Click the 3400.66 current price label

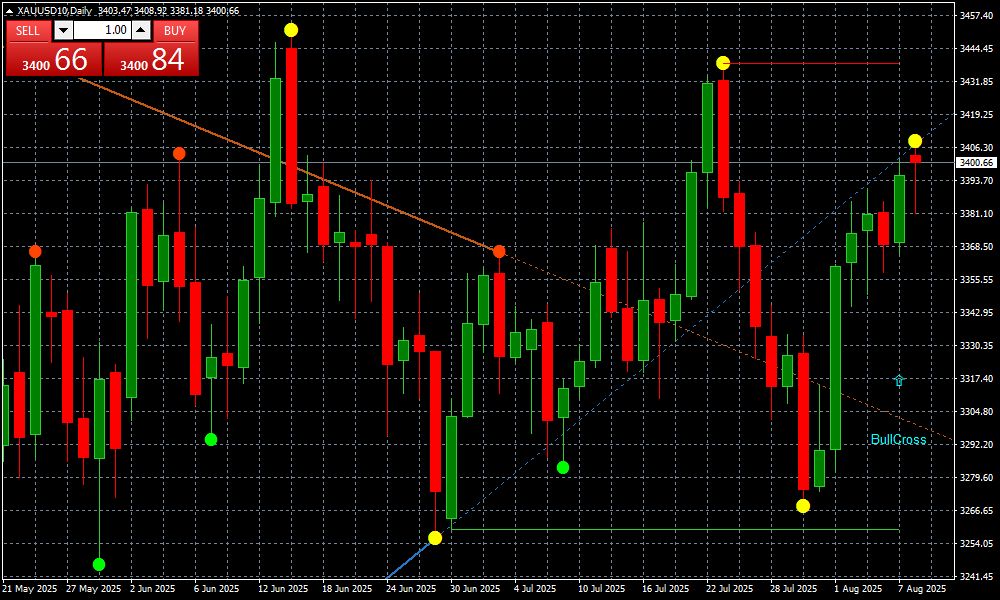[x=975, y=162]
